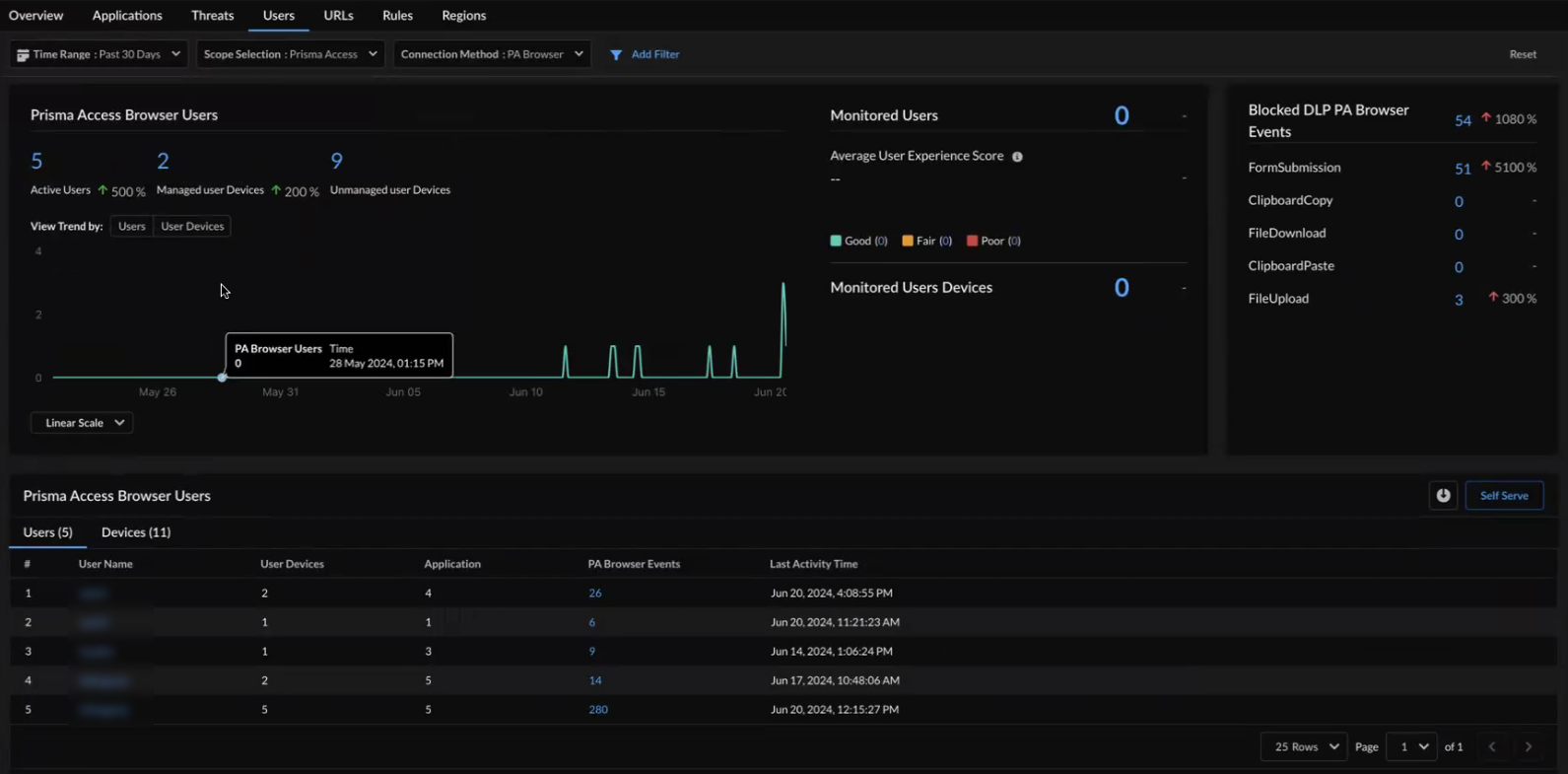This screenshot has height=774, width=1568.
Task: Go to next page using right arrow
Action: (1528, 747)
